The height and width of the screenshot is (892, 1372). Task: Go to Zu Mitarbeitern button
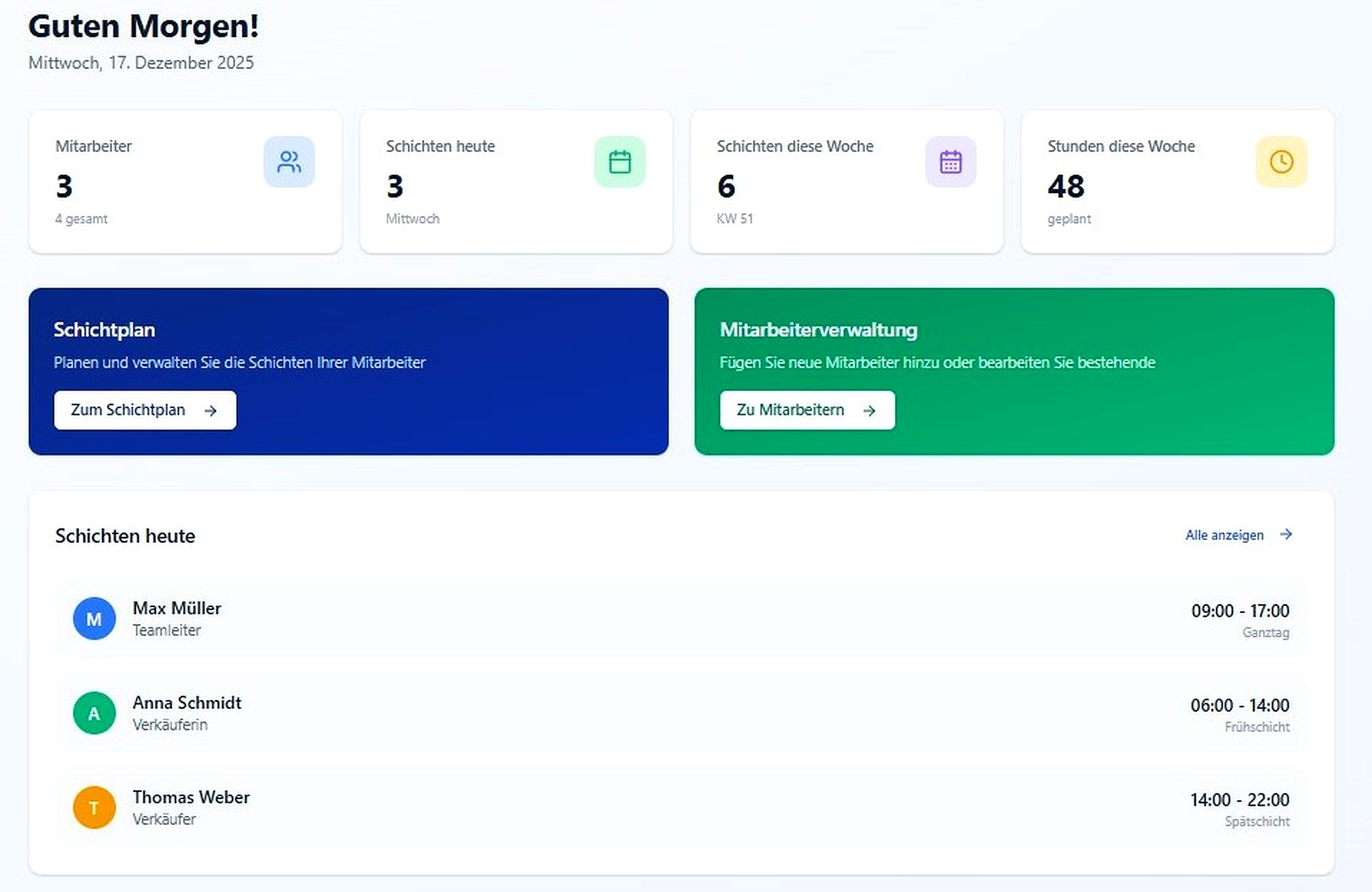point(807,410)
